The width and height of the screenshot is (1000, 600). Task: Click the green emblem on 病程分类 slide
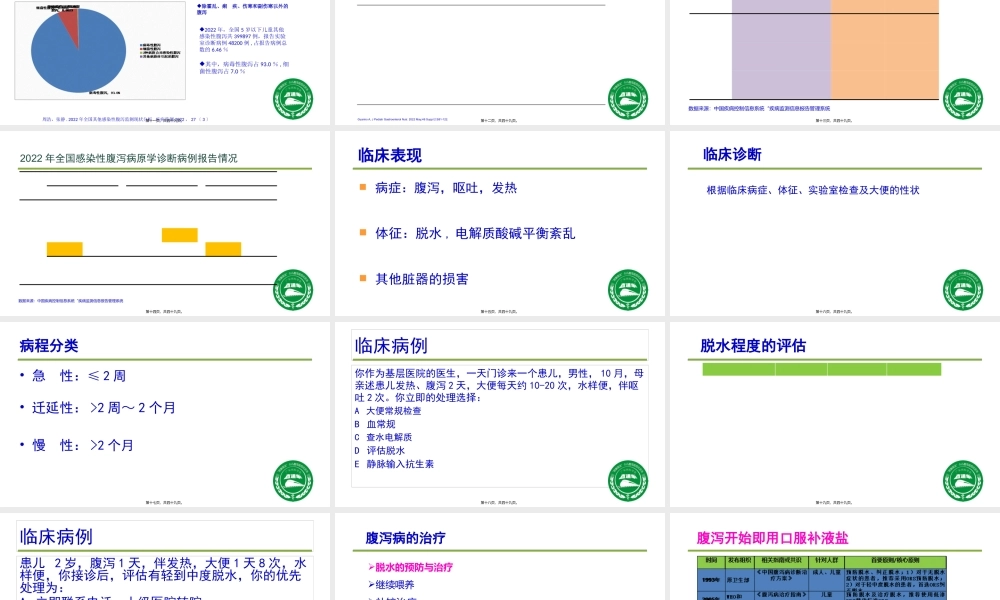294,477
